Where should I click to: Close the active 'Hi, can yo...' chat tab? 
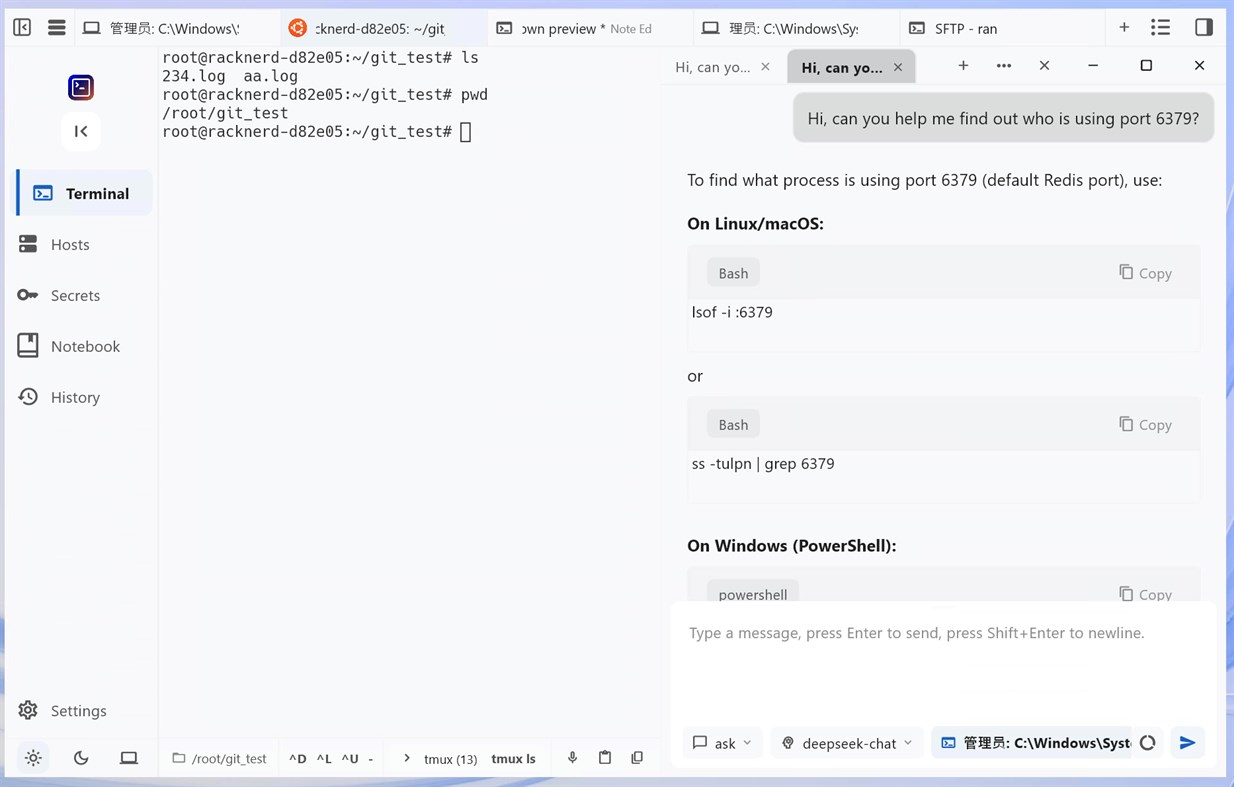[898, 67]
